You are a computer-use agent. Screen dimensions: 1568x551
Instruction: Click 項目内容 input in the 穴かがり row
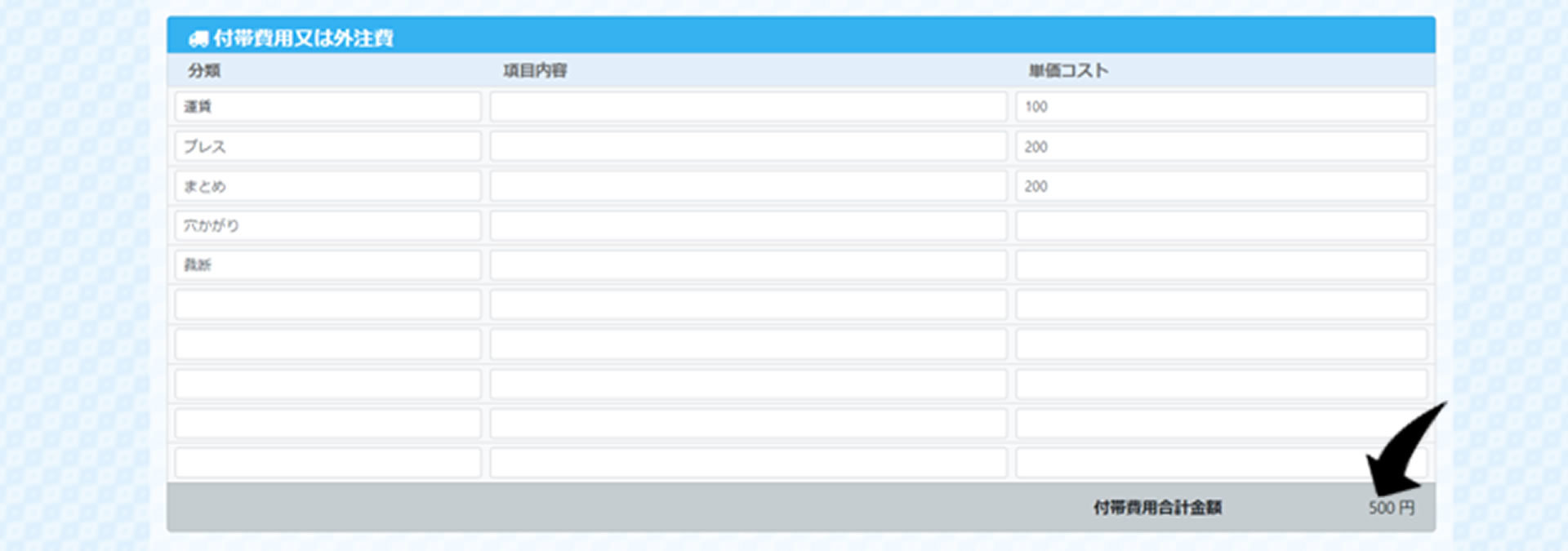point(748,225)
